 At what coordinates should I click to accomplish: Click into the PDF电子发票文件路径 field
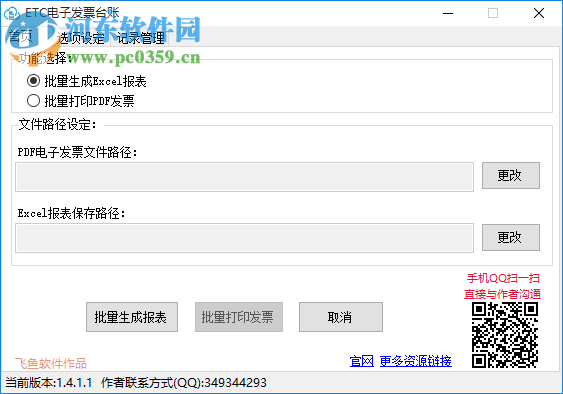tap(244, 177)
